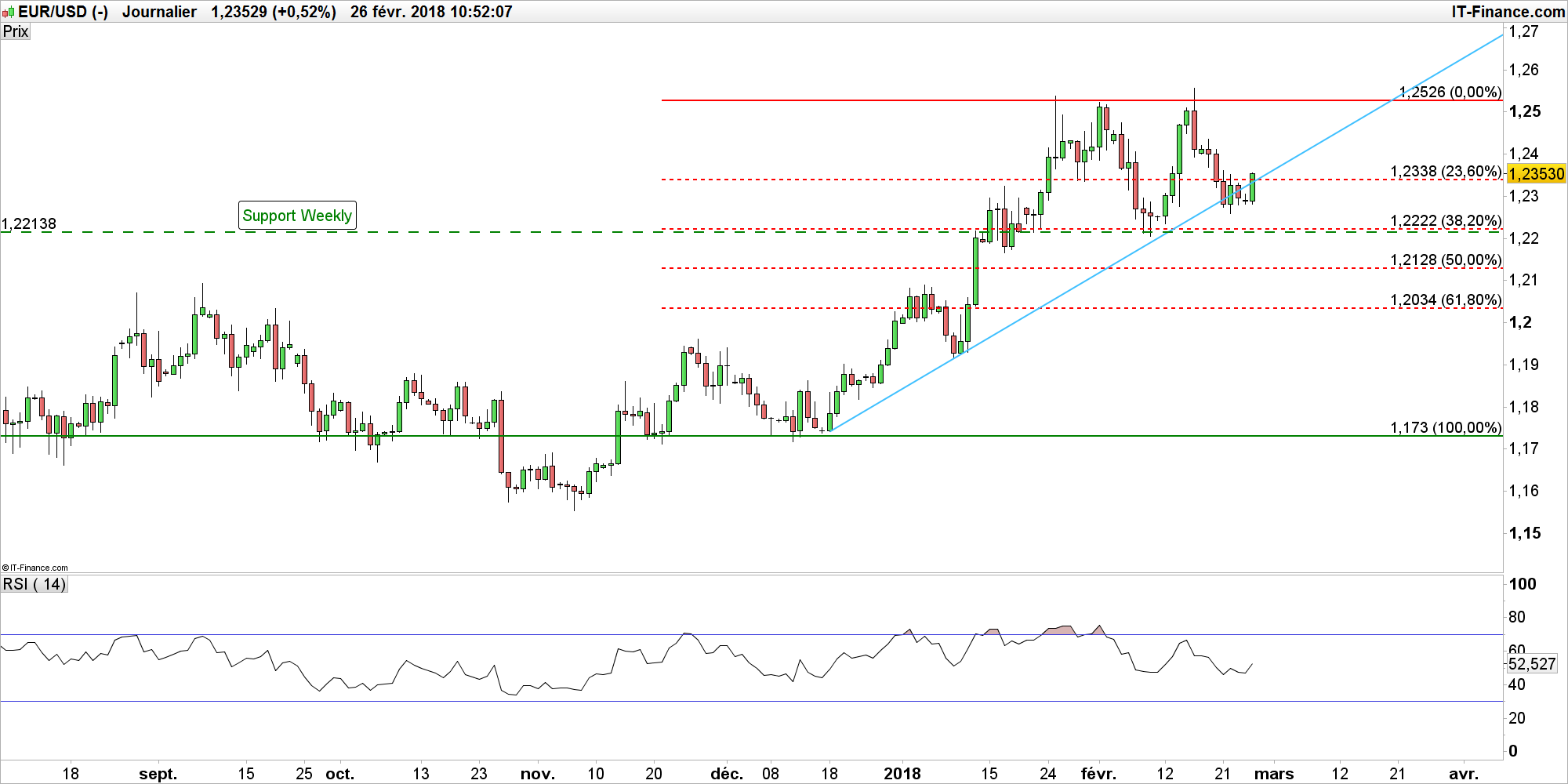Click the 2018 label on time axis
This screenshot has width=1568, height=784.
(902, 774)
